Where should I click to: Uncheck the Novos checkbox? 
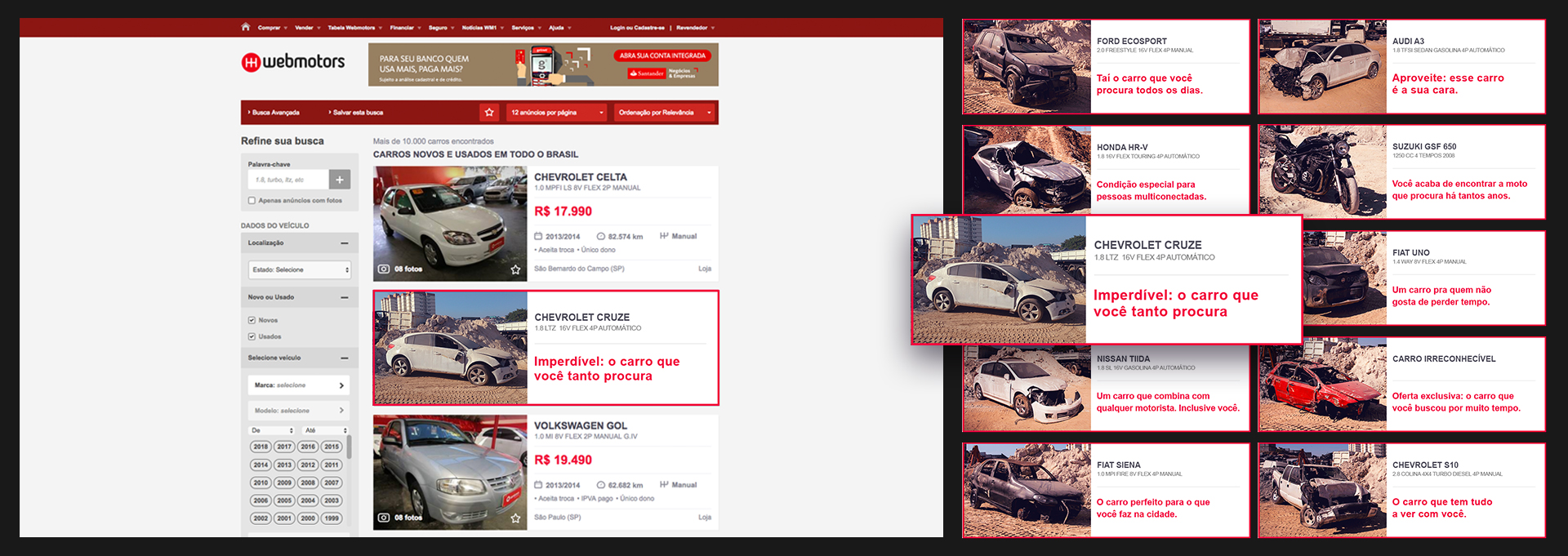point(252,320)
